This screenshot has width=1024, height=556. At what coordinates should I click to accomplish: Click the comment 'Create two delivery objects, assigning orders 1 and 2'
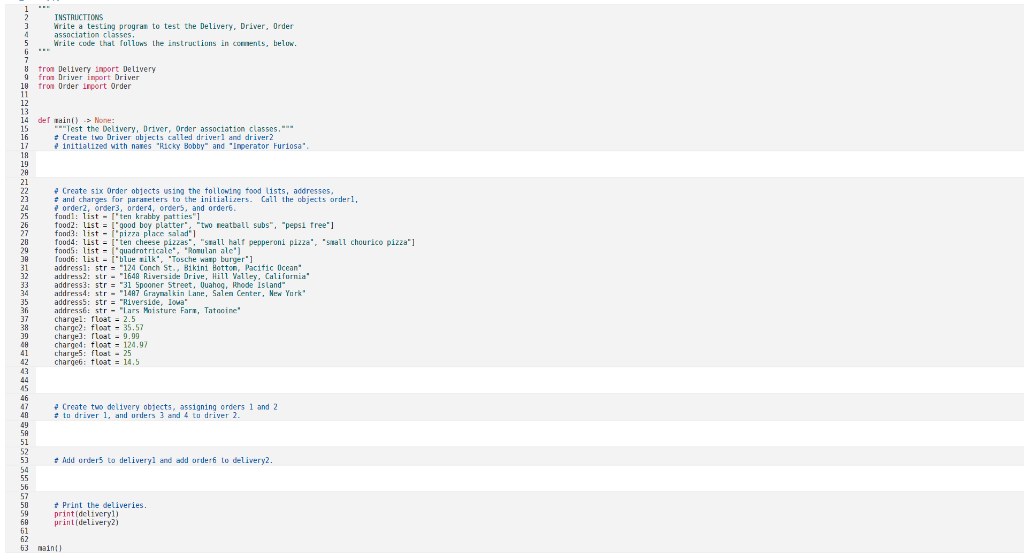click(x=166, y=407)
